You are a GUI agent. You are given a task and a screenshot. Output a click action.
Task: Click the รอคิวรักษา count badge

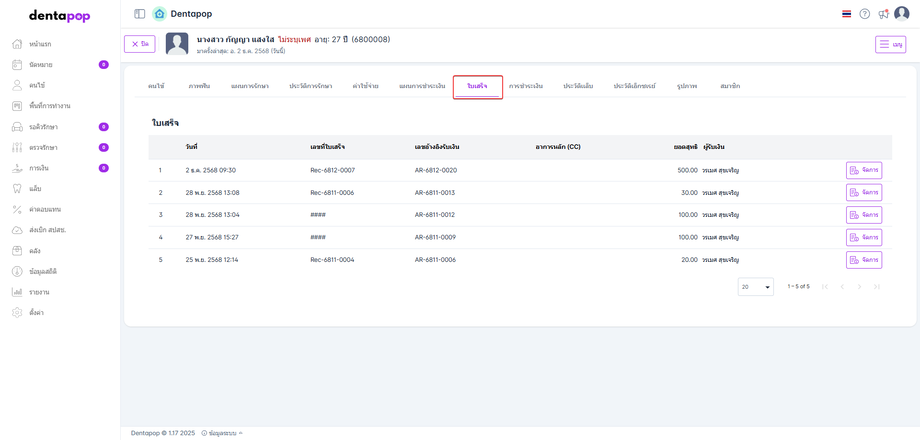(x=103, y=127)
